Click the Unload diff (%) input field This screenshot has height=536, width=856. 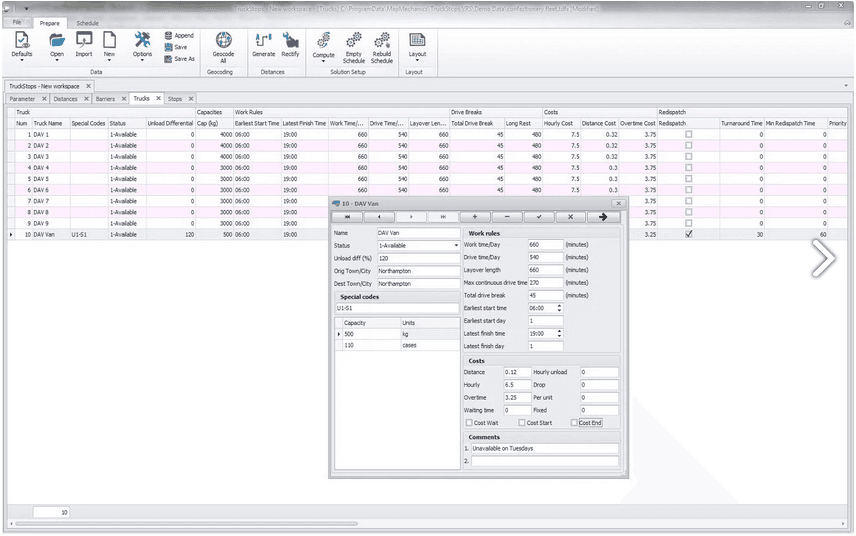click(417, 258)
